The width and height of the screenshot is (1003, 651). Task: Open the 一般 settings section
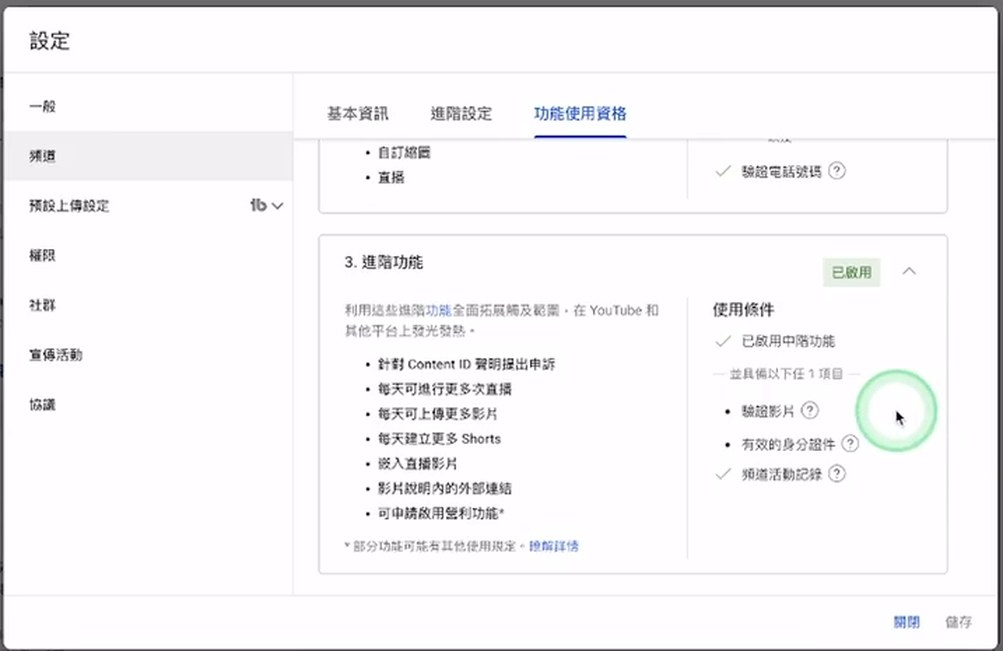pos(148,106)
